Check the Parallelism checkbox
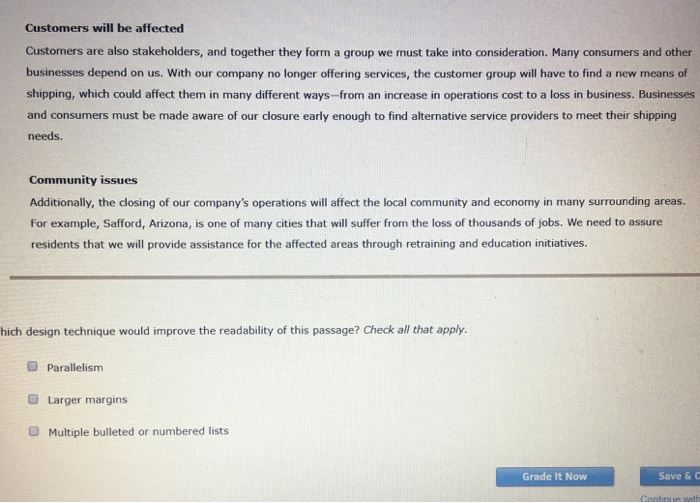This screenshot has height=503, width=700. (32, 366)
